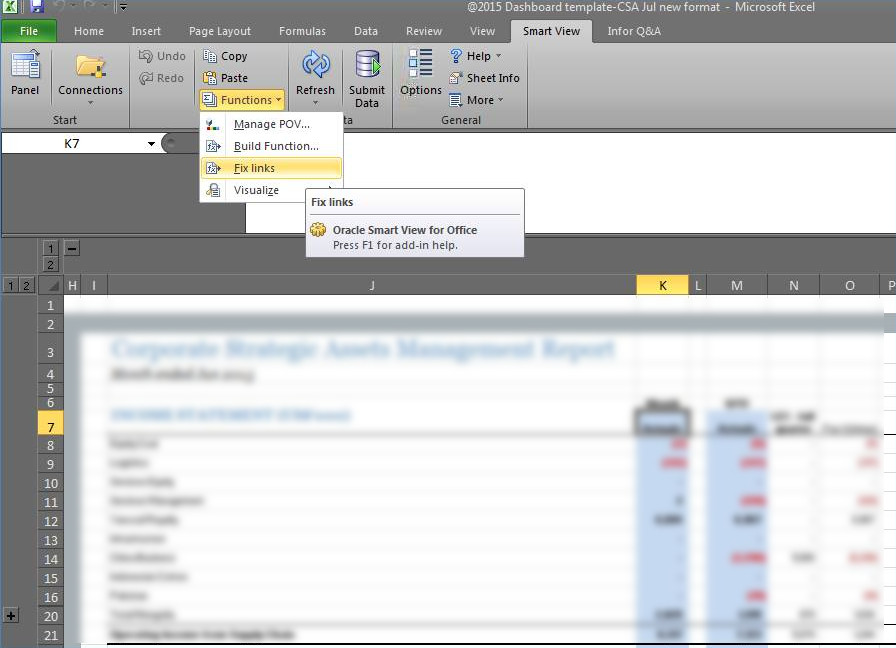Click the Redo icon in Smart View
The height and width of the screenshot is (648, 896).
coord(146,78)
